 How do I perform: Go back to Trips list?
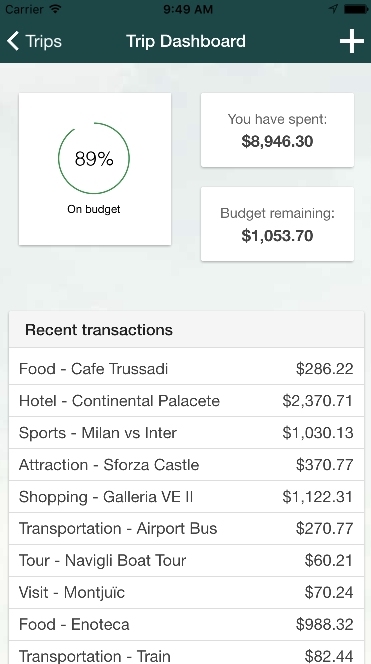coord(34,41)
